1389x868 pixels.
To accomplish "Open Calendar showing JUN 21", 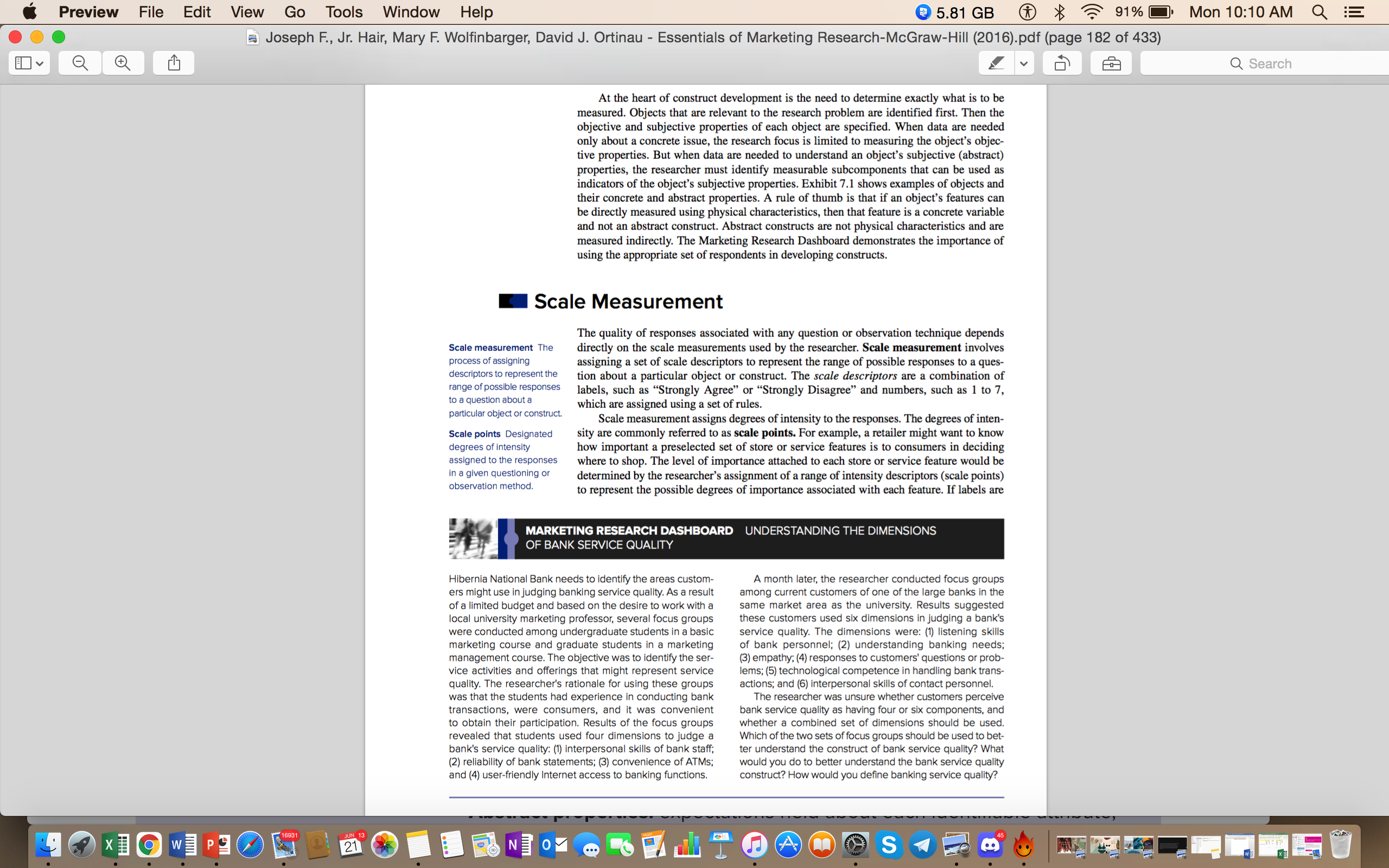I will click(x=351, y=845).
